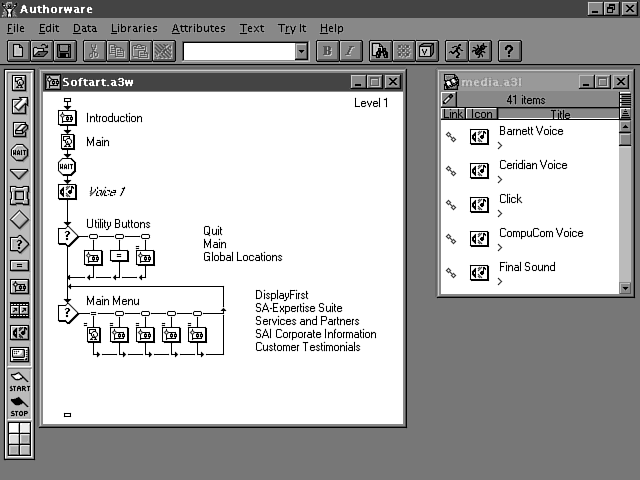This screenshot has height=480, width=640.
Task: Click the media library scroll up arrow
Action: [625, 127]
